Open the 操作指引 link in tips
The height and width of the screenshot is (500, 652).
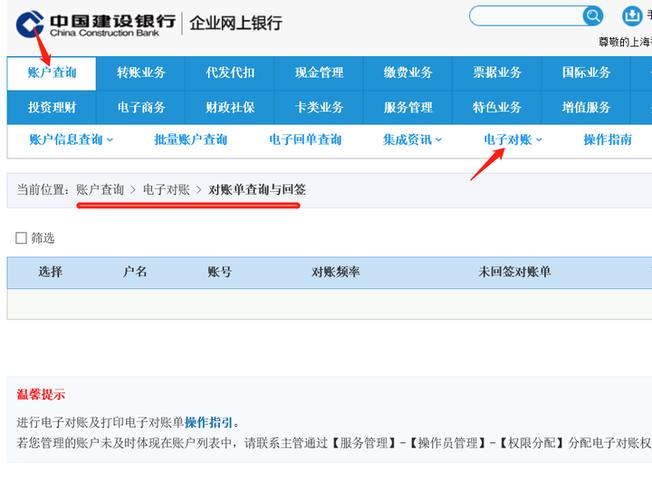(x=208, y=422)
